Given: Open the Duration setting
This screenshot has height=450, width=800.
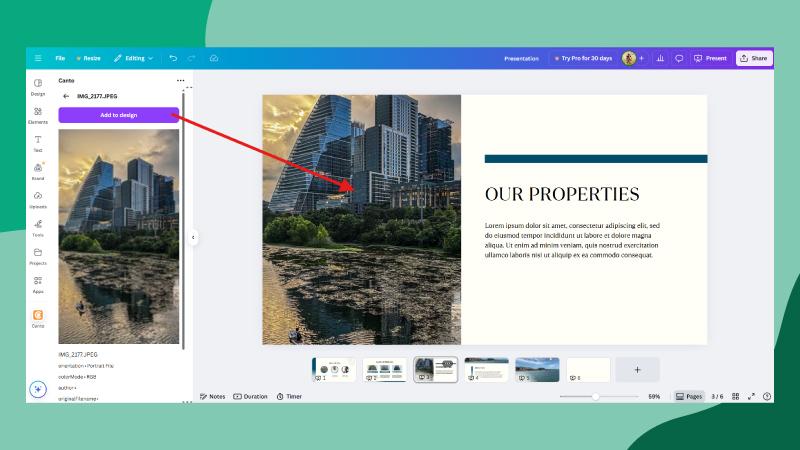Looking at the screenshot, I should [x=250, y=396].
